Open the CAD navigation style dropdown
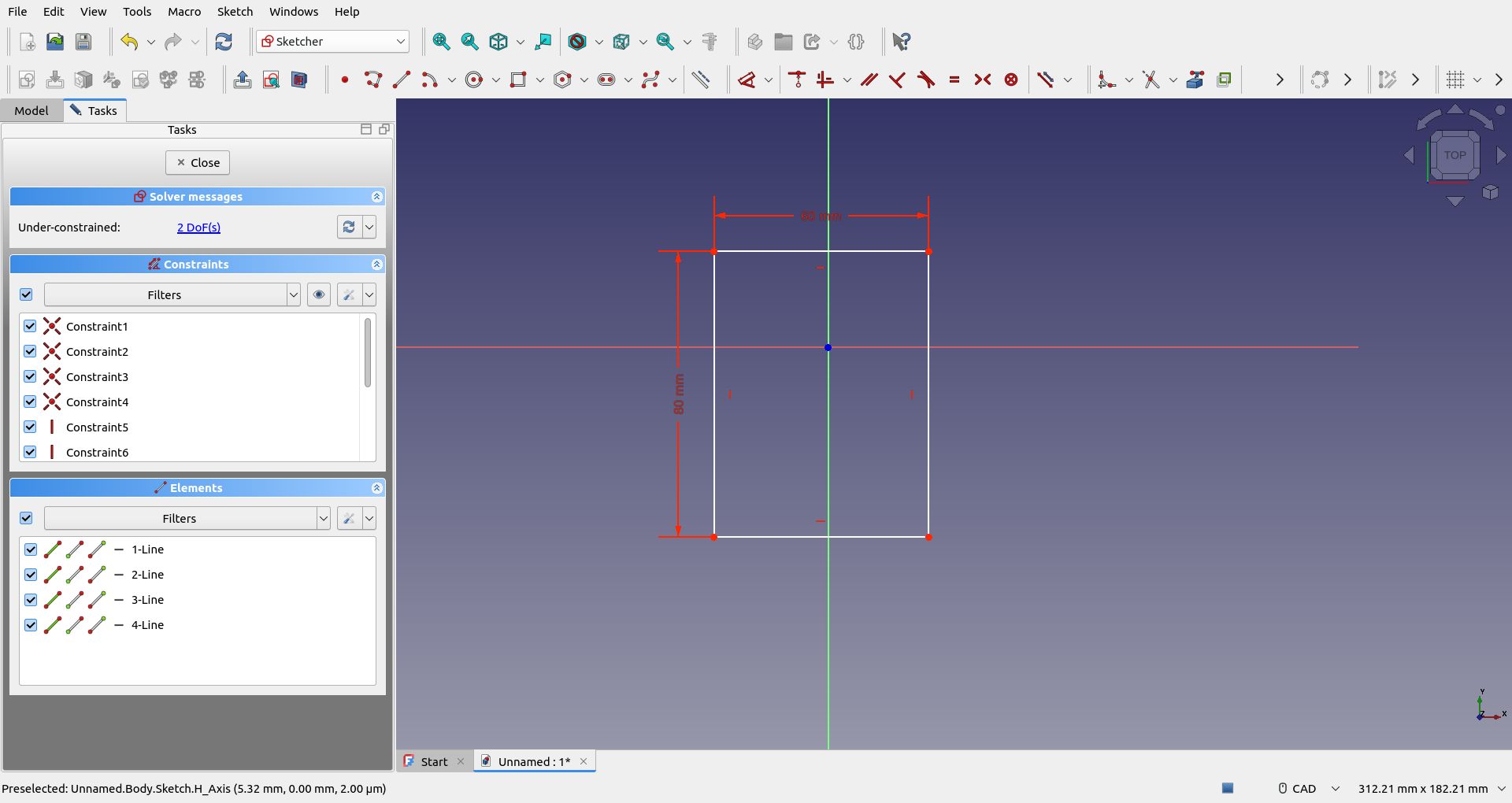This screenshot has width=1512, height=803. 1335,788
